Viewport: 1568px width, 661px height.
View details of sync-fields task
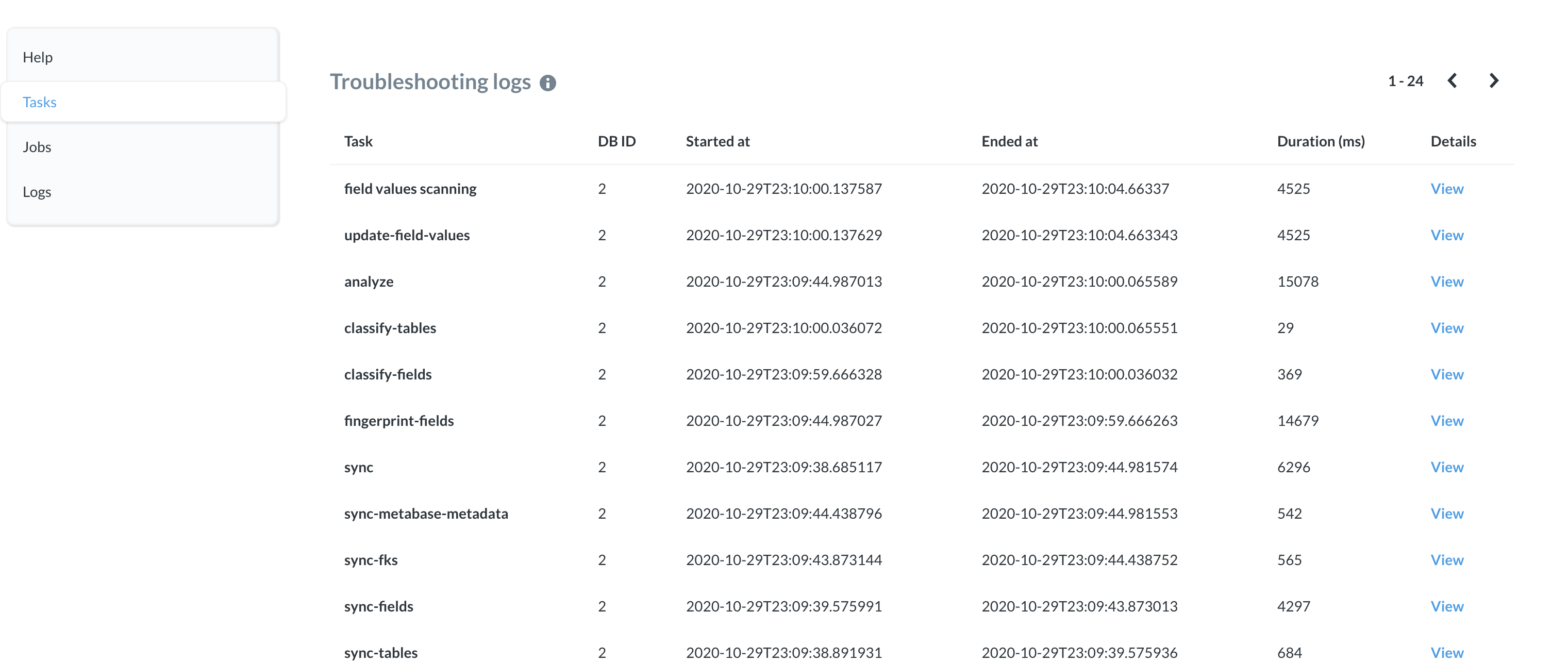[x=1447, y=606]
